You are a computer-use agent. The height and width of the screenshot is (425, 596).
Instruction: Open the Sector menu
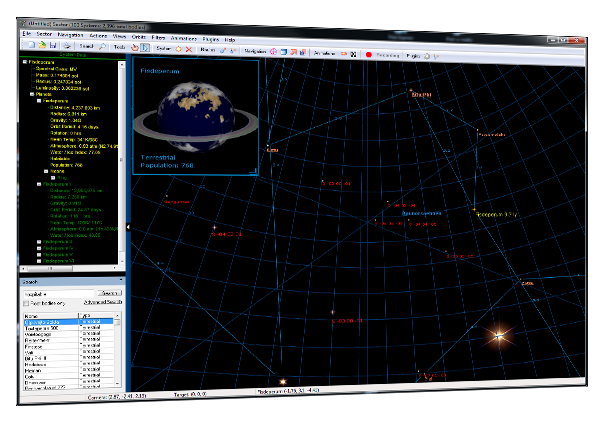tap(44, 34)
